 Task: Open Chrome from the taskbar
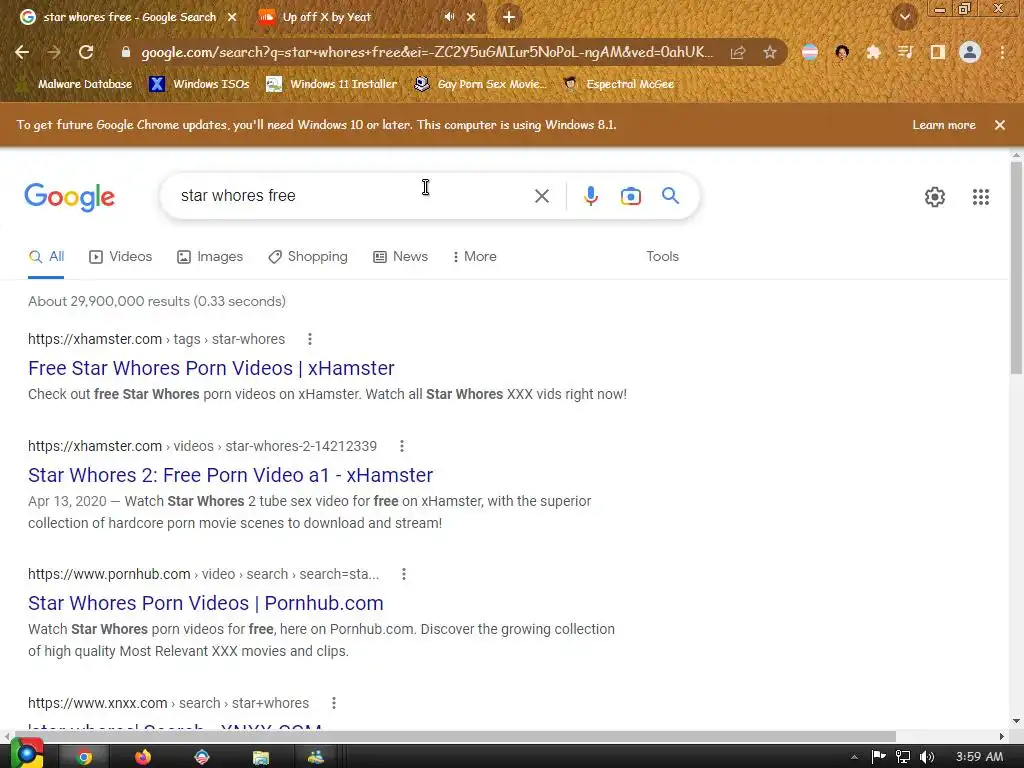coord(84,757)
